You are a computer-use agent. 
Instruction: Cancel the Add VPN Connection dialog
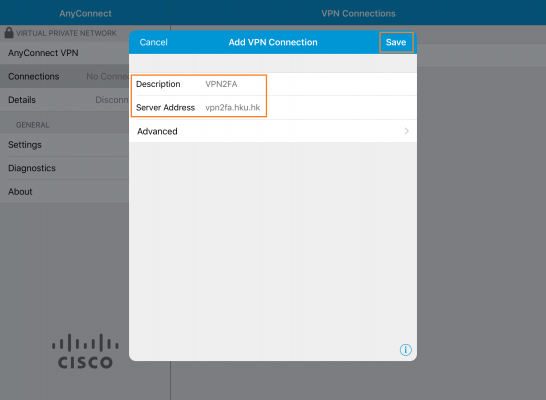click(x=154, y=42)
